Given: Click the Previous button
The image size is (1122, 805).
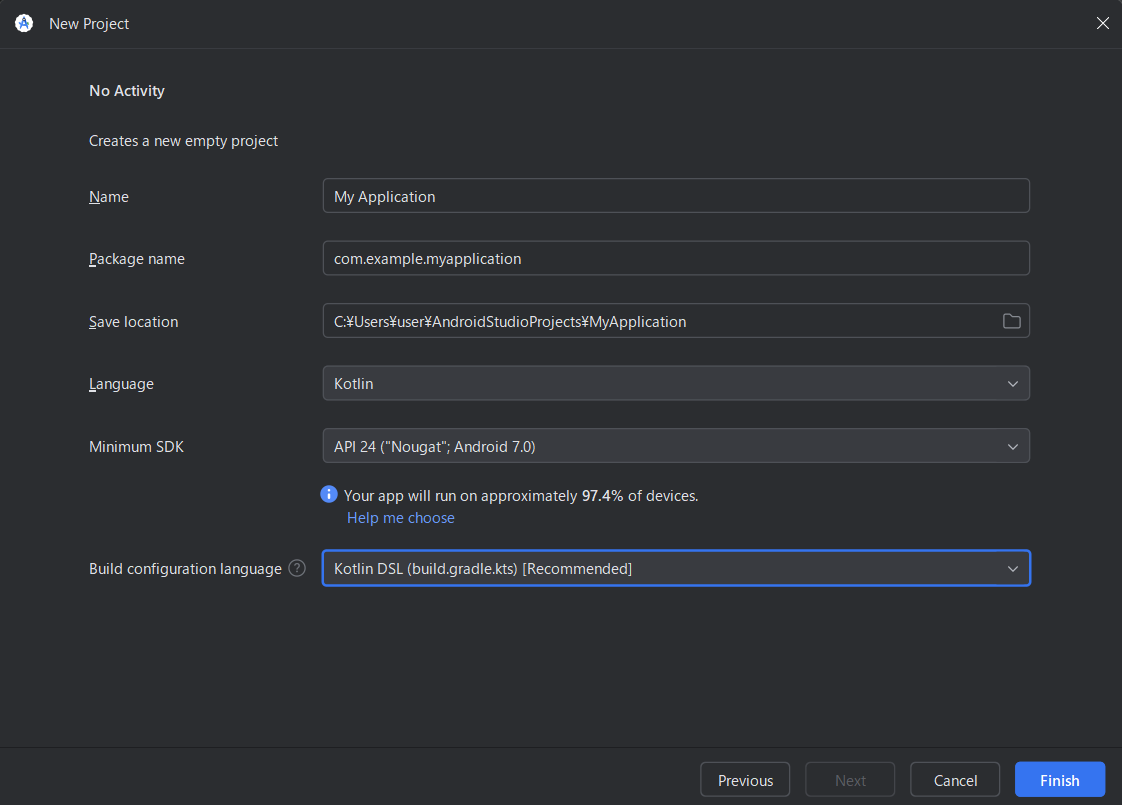Looking at the screenshot, I should click(x=744, y=779).
